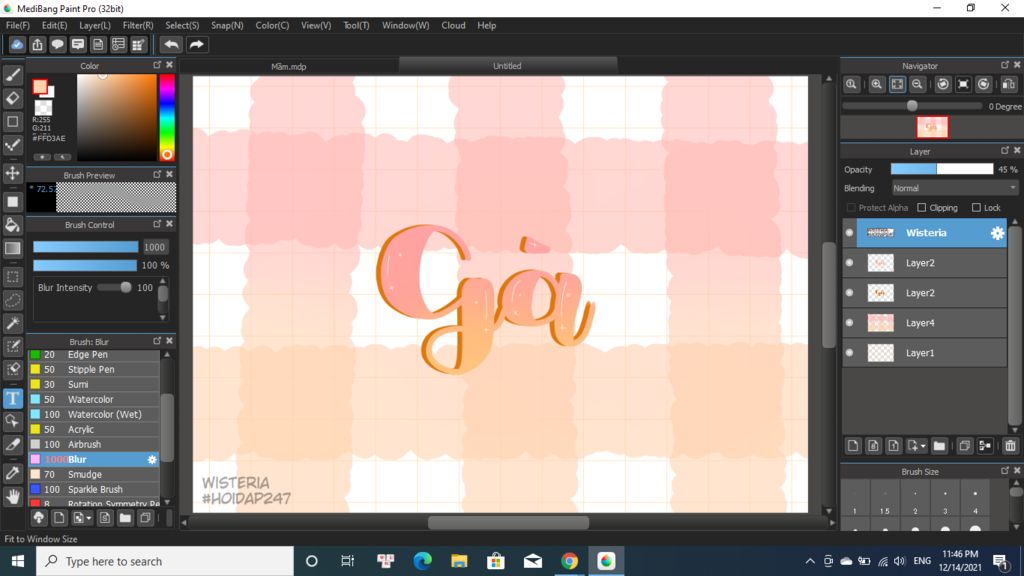Click the cloud save icon in toolbar
1024x576 pixels.
(17, 44)
